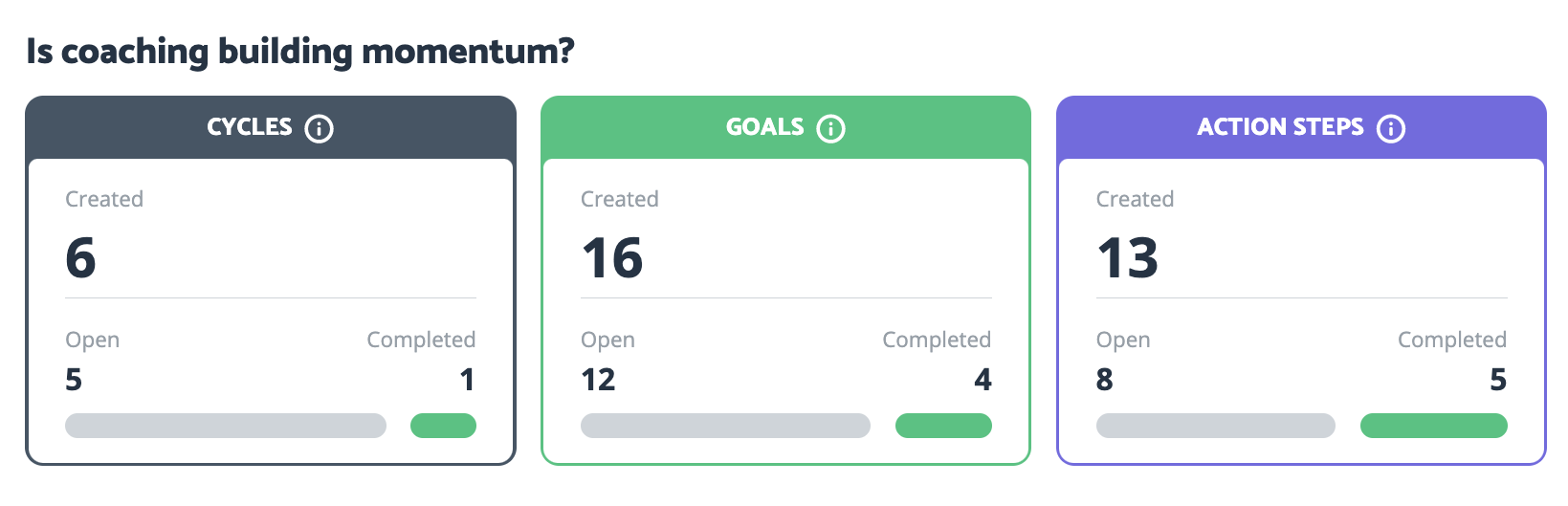Screen dimensions: 1568x506
Task: Click the gray open-cycles progress bar
Action: pyautogui.click(x=226, y=426)
